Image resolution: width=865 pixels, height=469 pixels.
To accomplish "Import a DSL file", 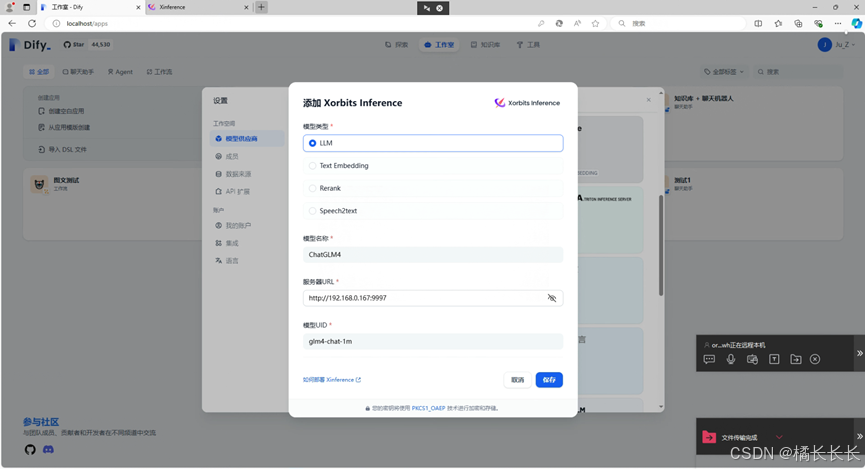I will [x=62, y=150].
